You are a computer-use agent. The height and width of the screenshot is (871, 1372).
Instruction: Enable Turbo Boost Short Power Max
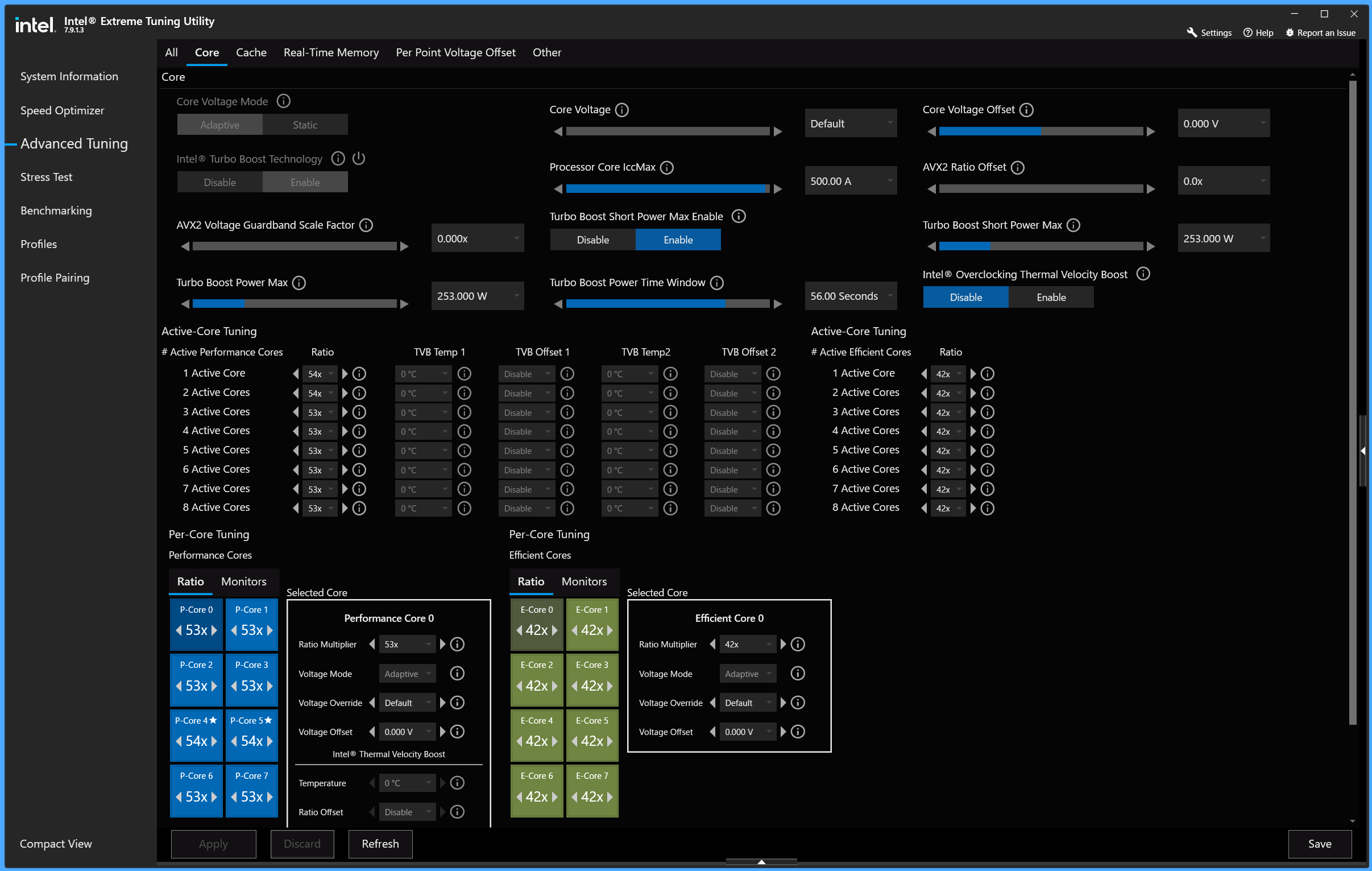(x=678, y=240)
